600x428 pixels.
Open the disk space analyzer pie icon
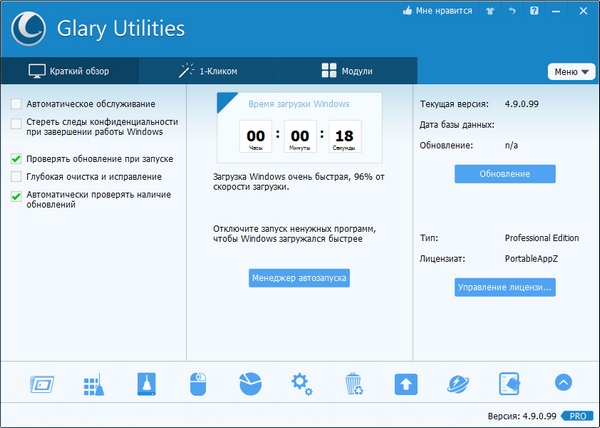tap(249, 383)
